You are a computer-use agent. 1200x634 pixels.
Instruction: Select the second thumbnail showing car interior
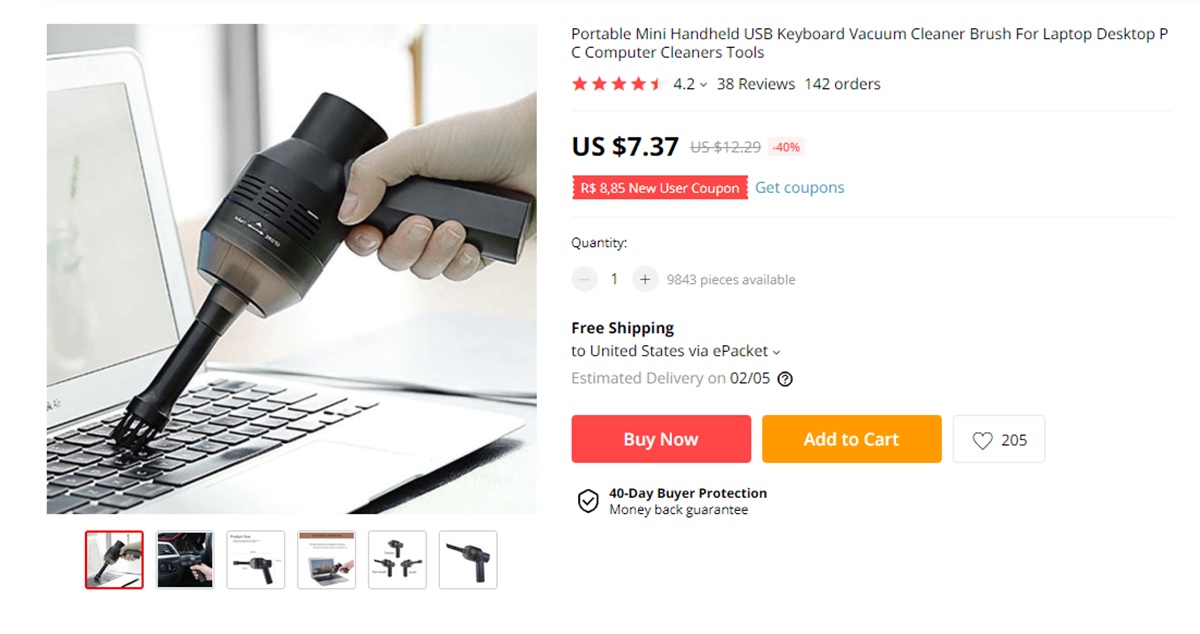click(x=185, y=560)
